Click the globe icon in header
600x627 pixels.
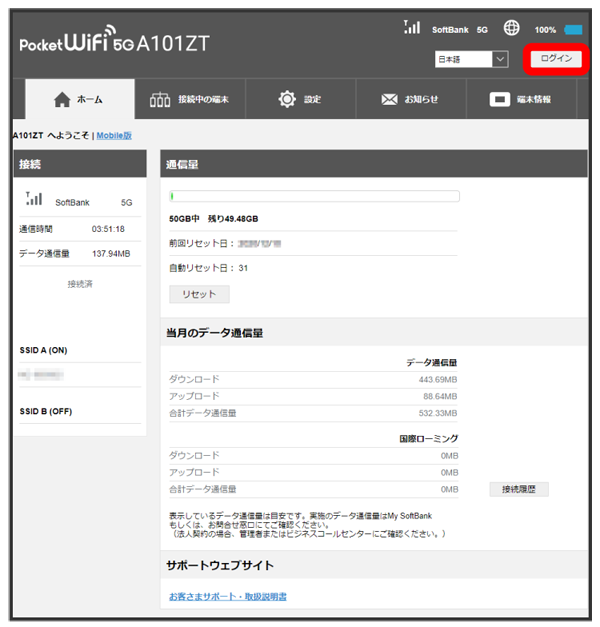tap(513, 29)
